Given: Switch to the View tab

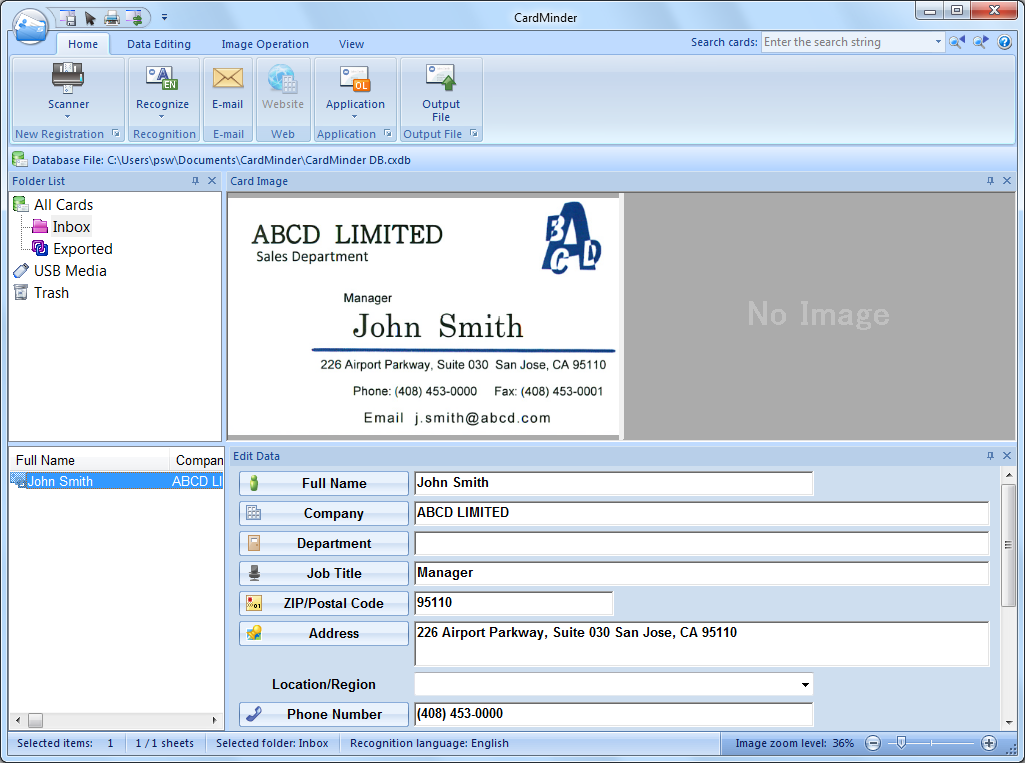Looking at the screenshot, I should [351, 44].
